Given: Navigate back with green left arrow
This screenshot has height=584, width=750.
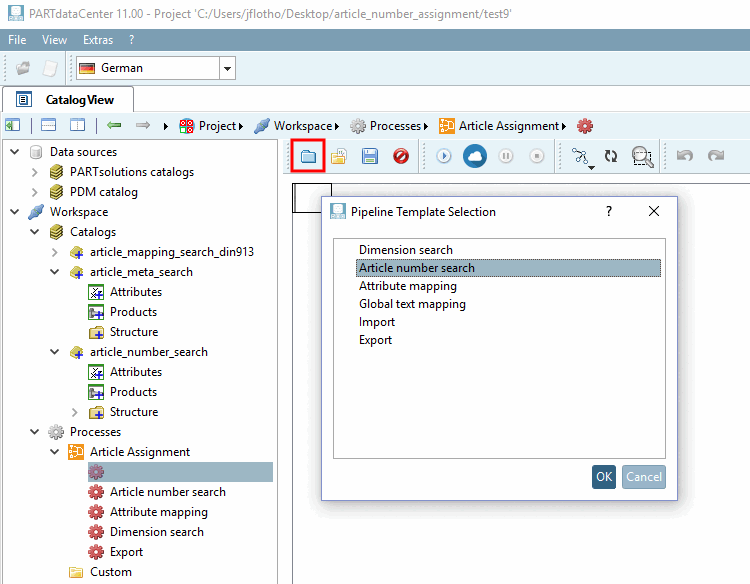Looking at the screenshot, I should [x=114, y=125].
